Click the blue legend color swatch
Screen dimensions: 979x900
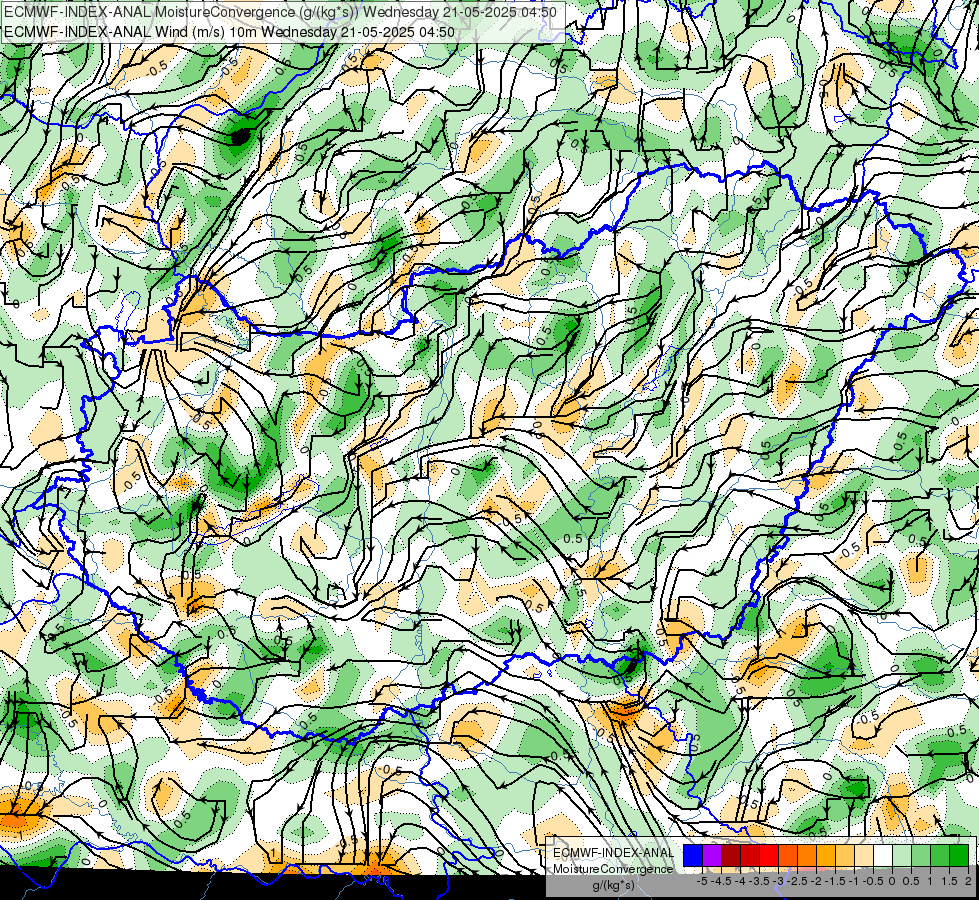693,856
